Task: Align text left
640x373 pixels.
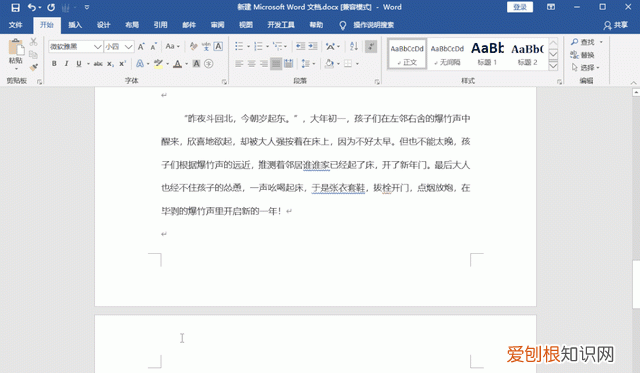Action: click(239, 64)
